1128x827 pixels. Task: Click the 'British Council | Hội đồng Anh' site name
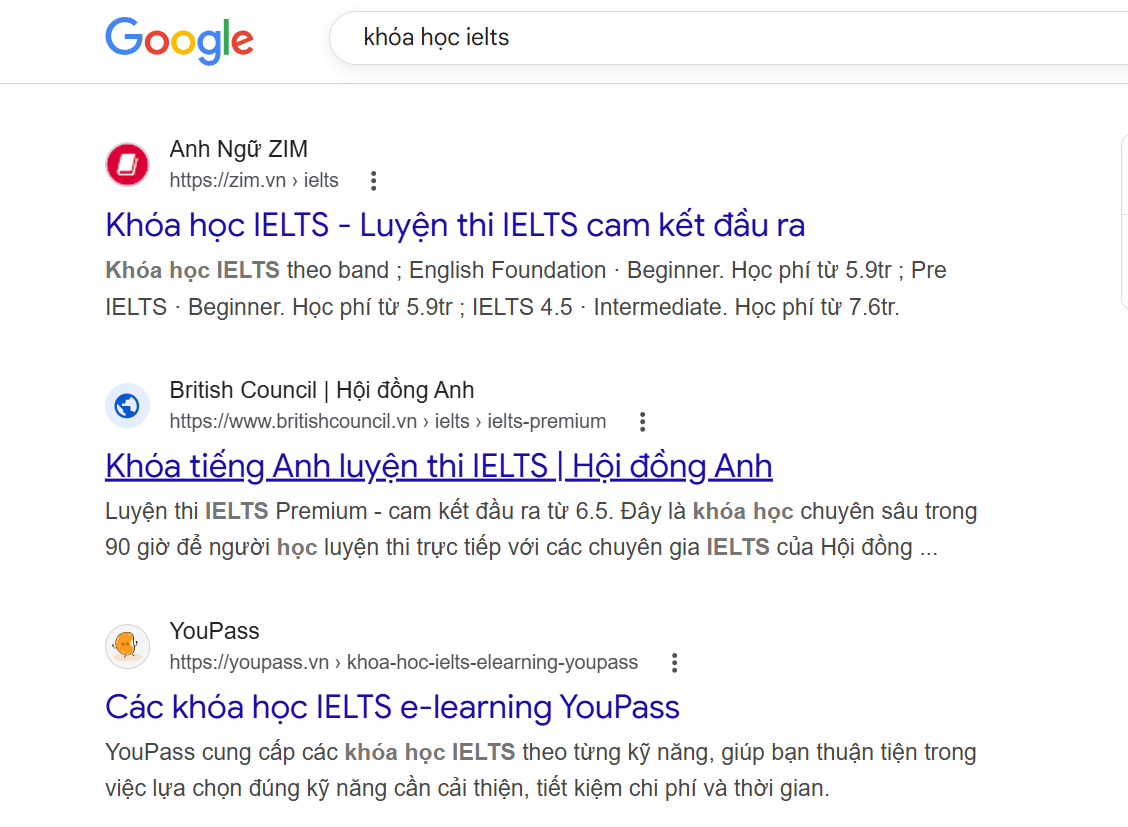point(322,390)
